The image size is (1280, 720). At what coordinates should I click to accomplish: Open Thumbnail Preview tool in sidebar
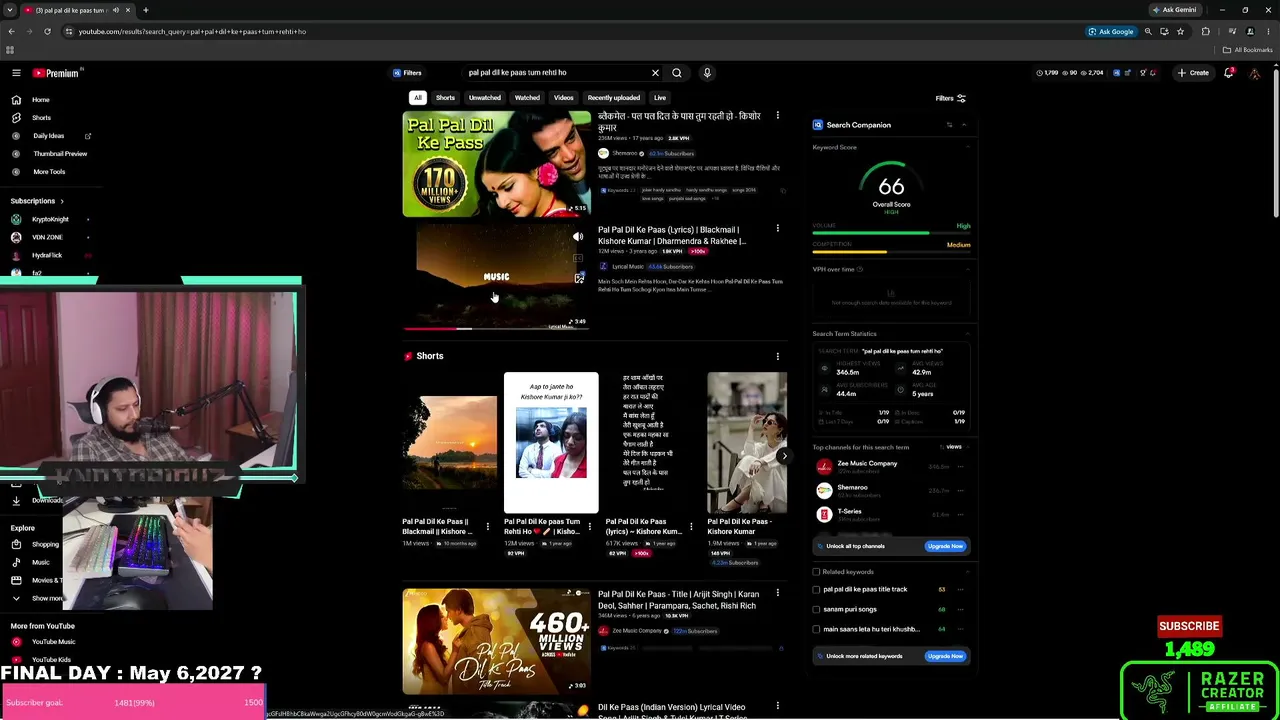[60, 154]
